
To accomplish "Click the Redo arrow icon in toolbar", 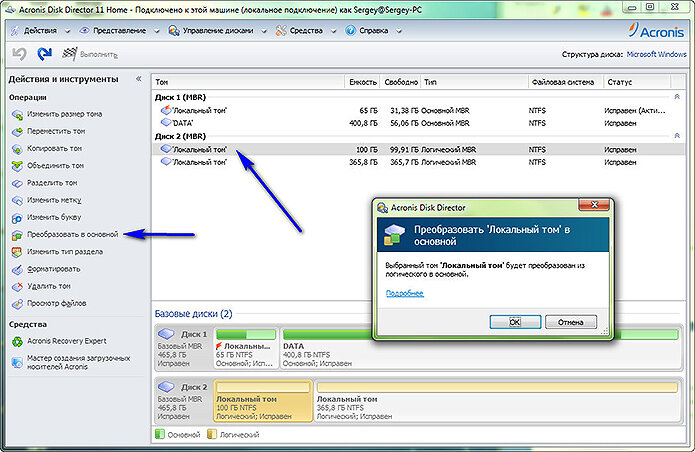I will coord(44,54).
